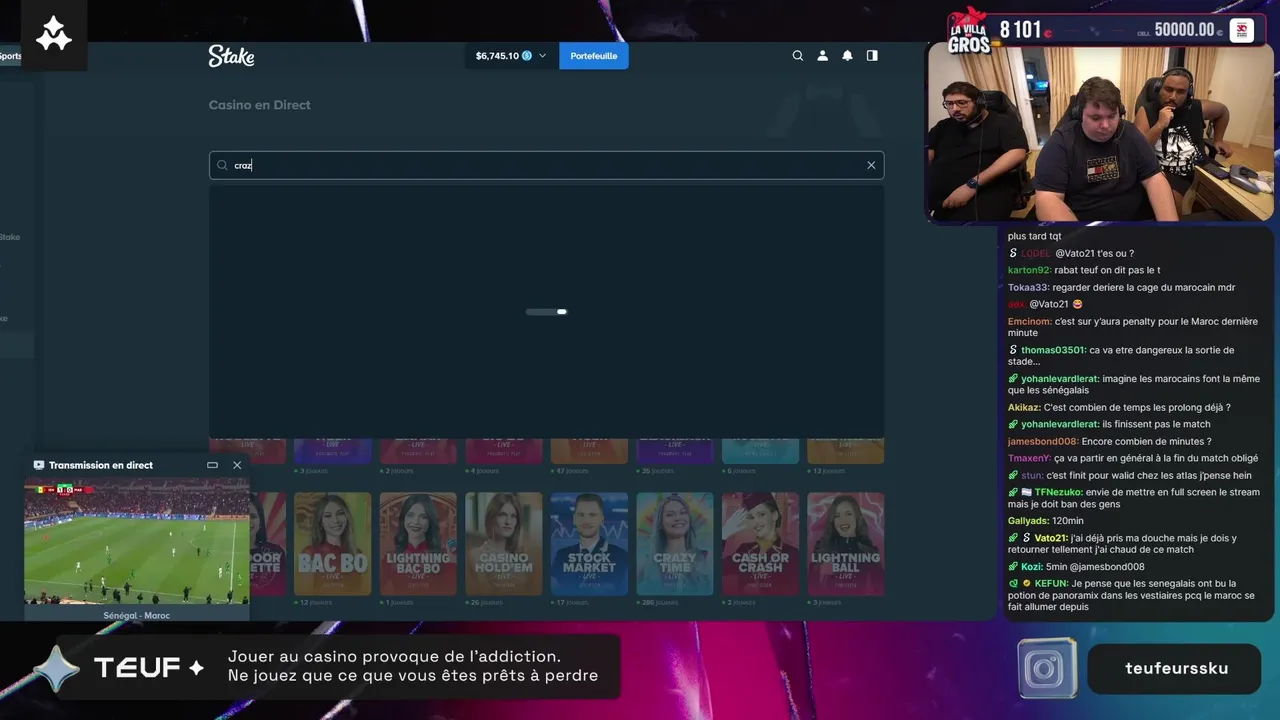This screenshot has height=720, width=1280.
Task: Clear the search field with X
Action: (x=871, y=165)
